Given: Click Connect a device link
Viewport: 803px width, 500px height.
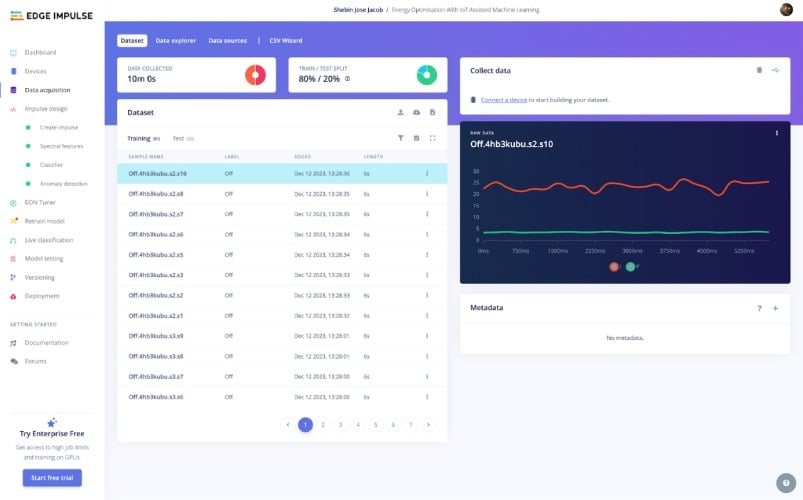Looking at the screenshot, I should pos(504,100).
